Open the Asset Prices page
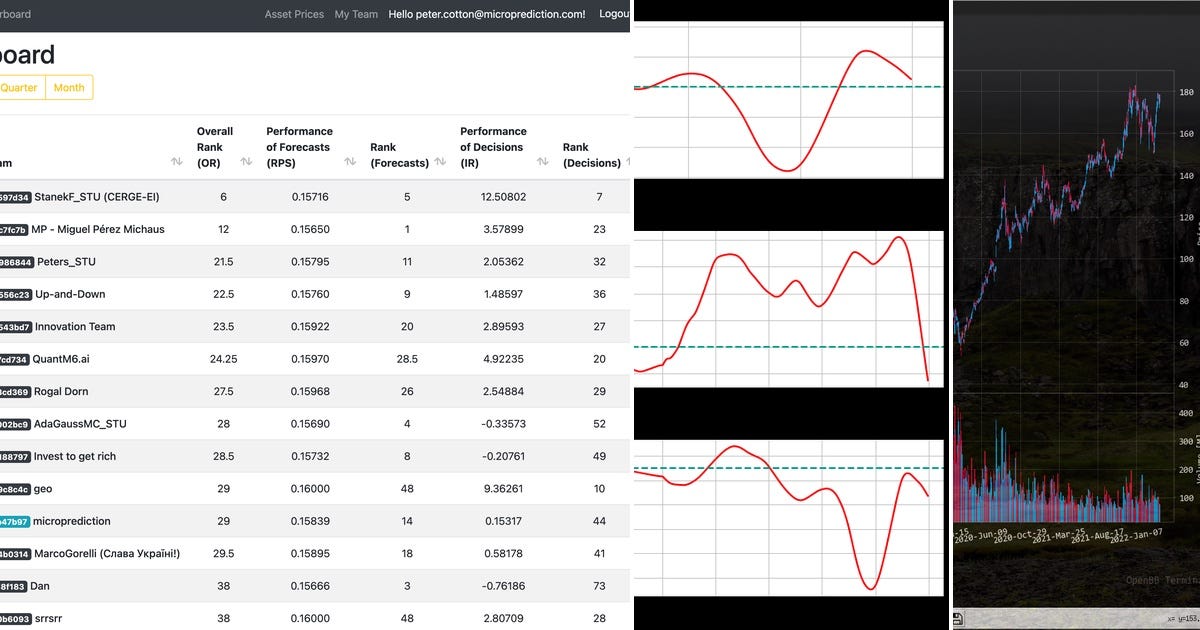The image size is (1200, 630). (x=293, y=14)
